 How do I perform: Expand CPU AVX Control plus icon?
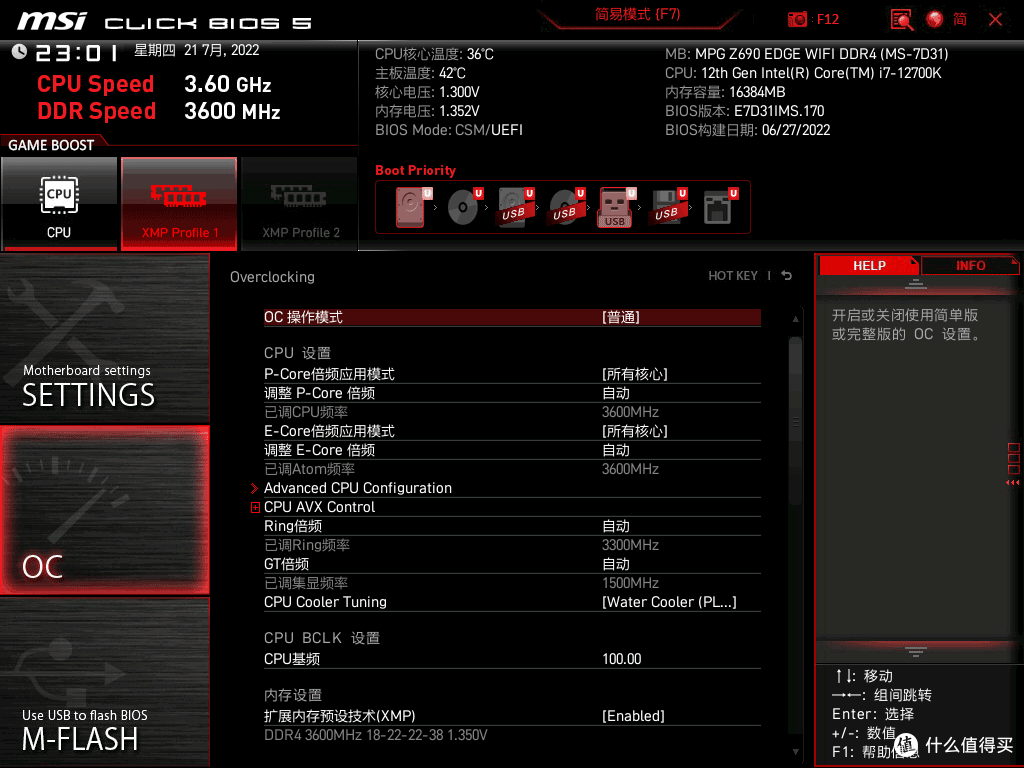point(255,507)
